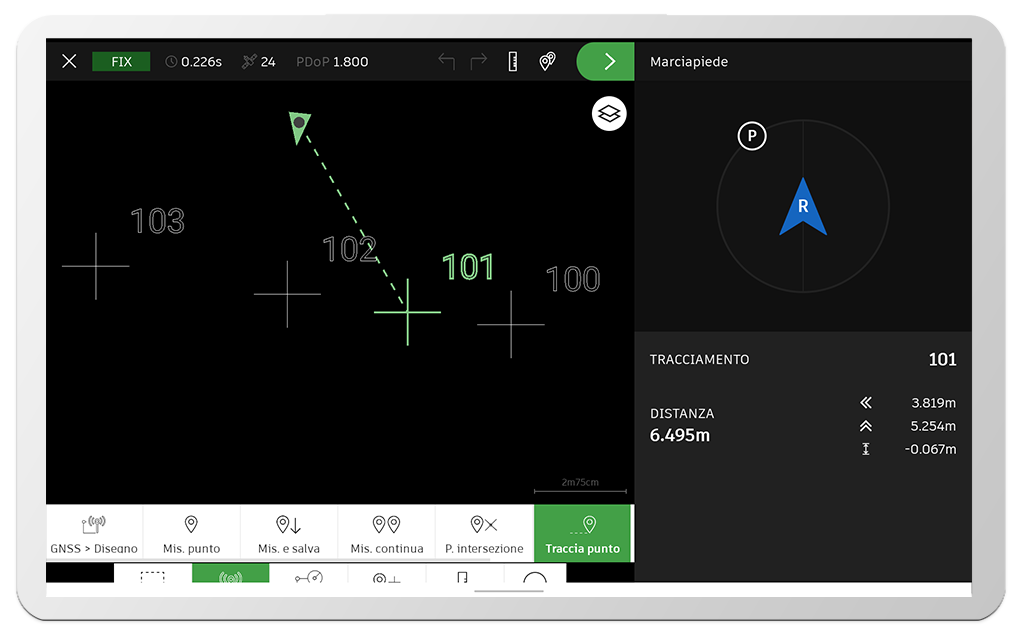Screen dimensions: 1024x639
Task: Click the P marker on compass
Action: [752, 136]
